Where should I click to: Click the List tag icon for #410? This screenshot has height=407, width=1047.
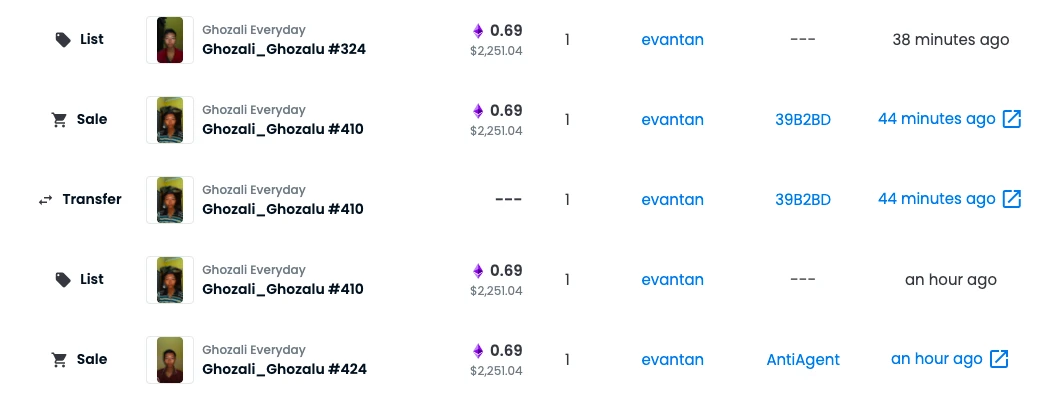click(63, 280)
